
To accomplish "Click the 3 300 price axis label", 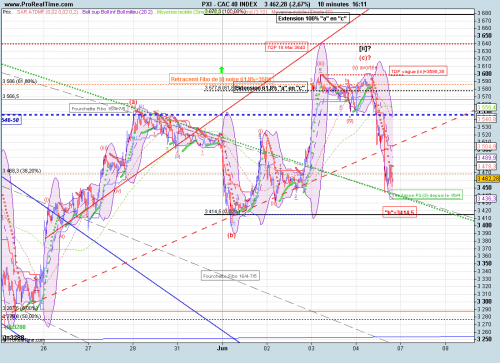I will click(x=484, y=301).
